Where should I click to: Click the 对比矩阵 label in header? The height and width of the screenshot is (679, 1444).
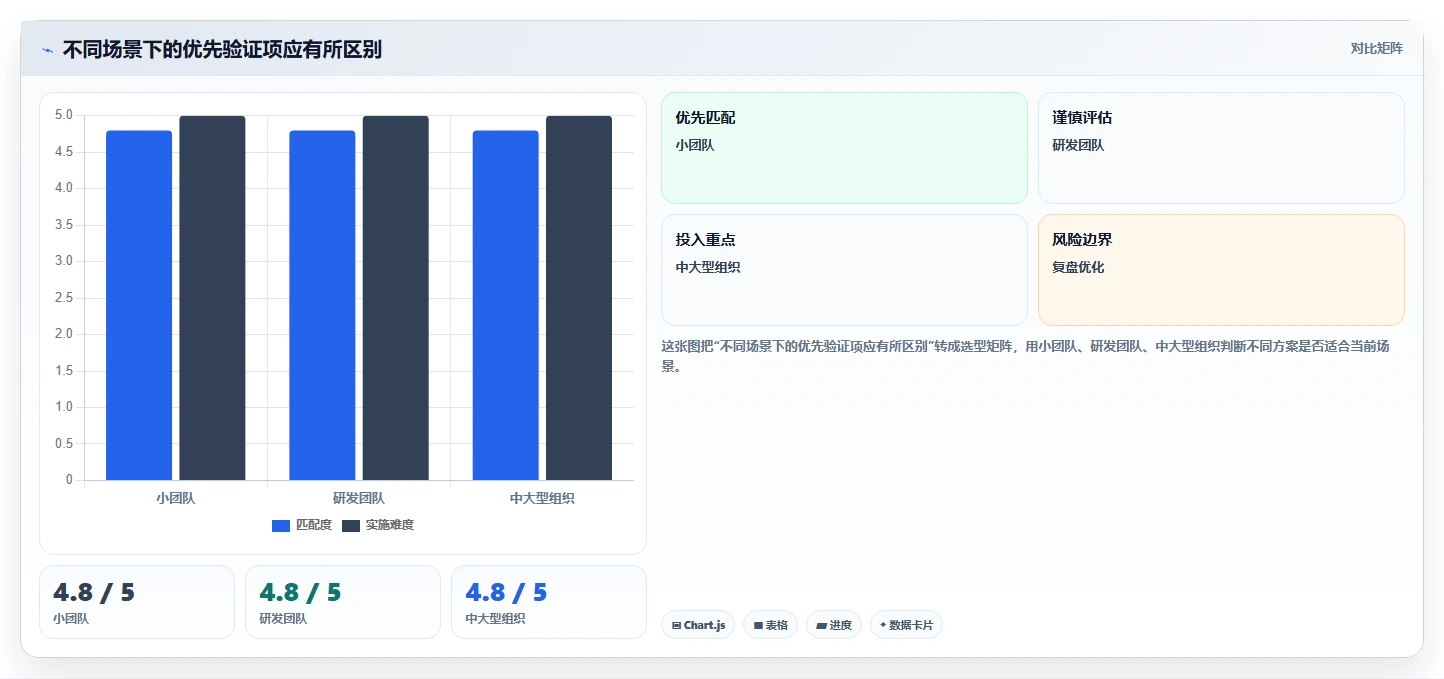pos(1376,48)
